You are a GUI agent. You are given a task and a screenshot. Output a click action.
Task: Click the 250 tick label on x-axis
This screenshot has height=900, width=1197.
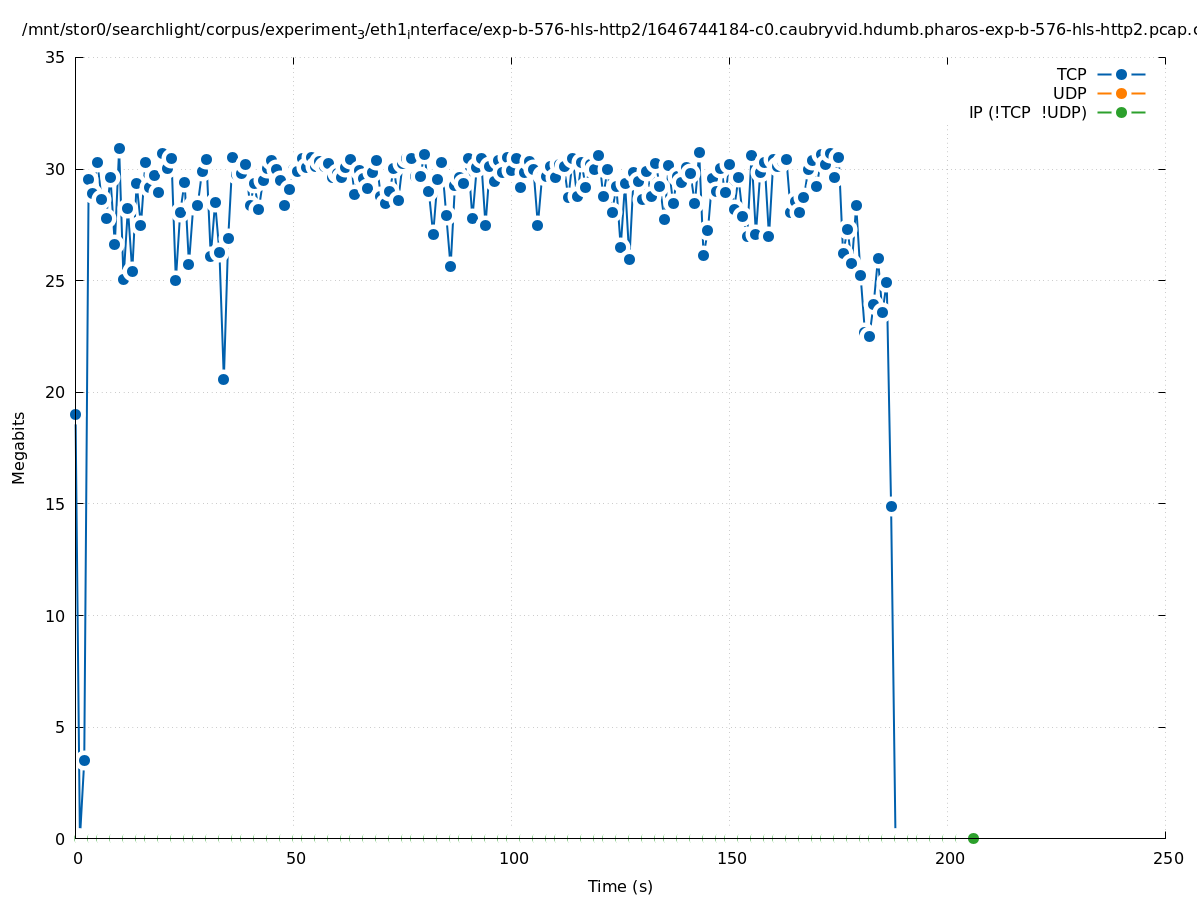tap(1166, 859)
